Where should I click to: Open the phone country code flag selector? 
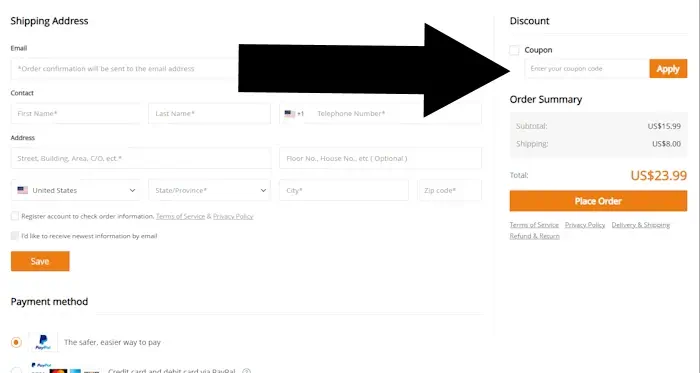pyautogui.click(x=295, y=114)
